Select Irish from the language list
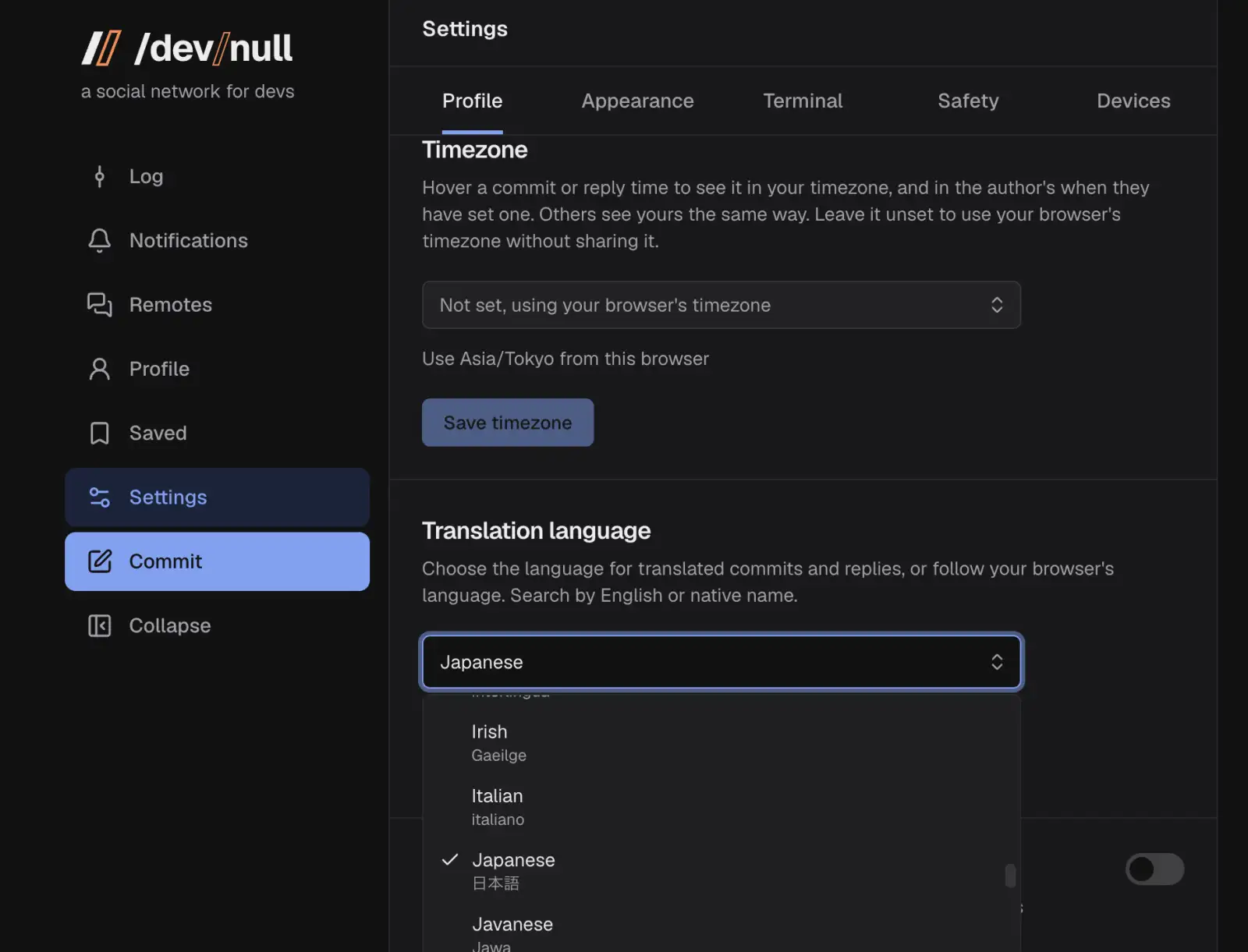 (x=721, y=743)
